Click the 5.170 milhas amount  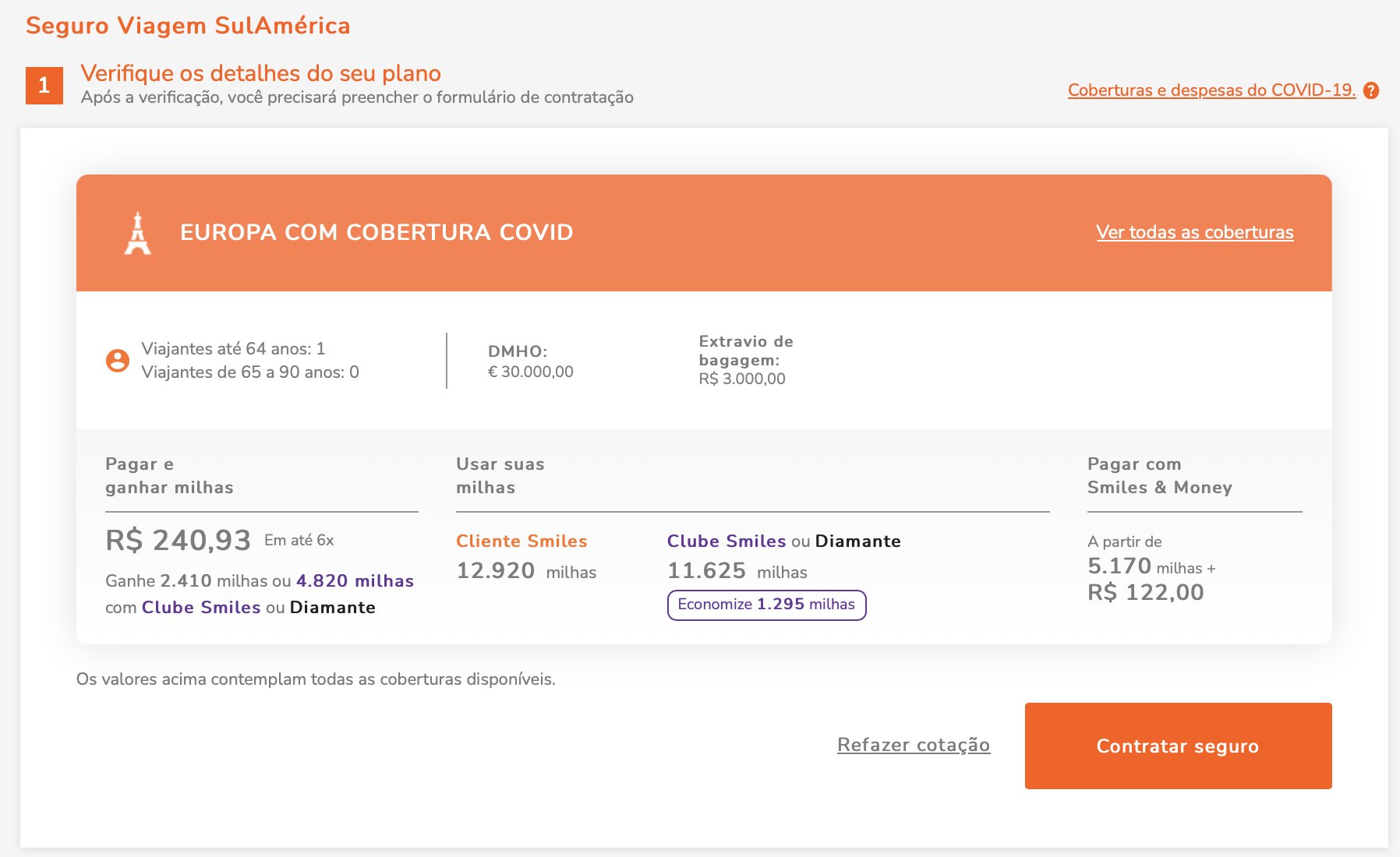pyautogui.click(x=1151, y=566)
